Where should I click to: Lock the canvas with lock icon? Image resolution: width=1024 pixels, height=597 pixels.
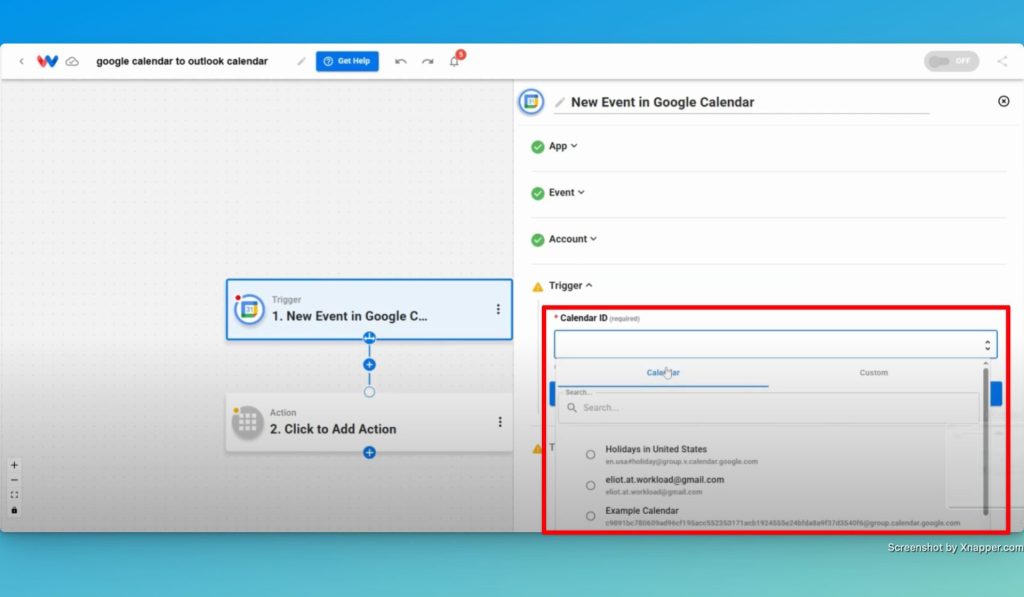coord(14,510)
